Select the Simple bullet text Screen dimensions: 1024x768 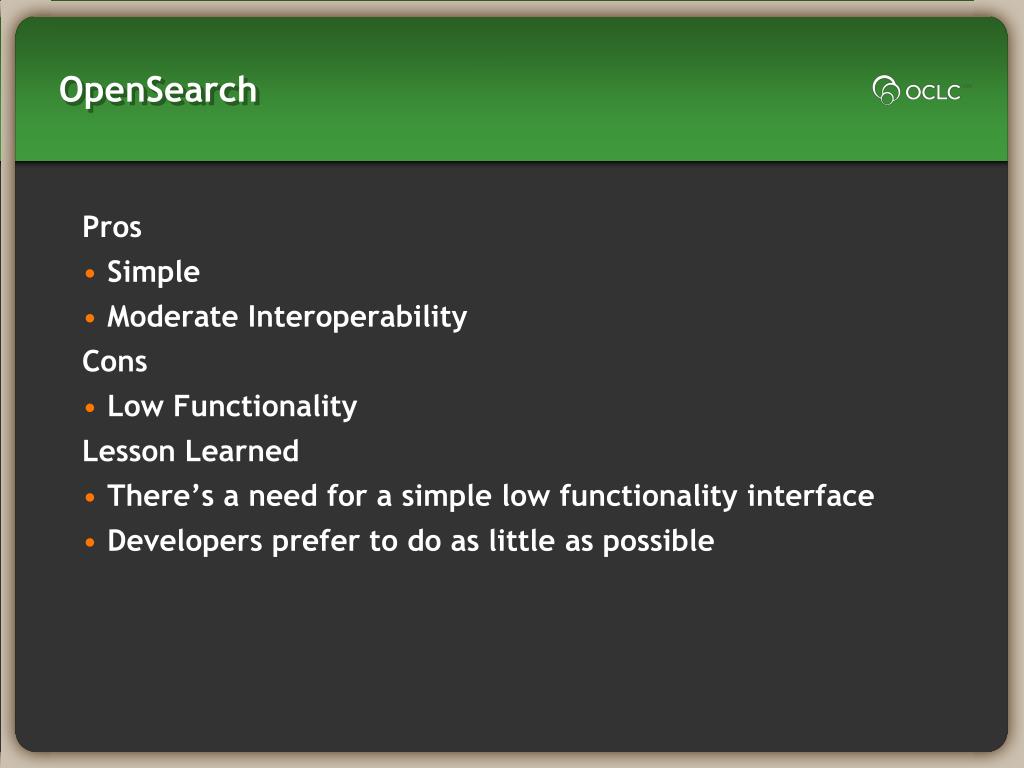(x=153, y=272)
